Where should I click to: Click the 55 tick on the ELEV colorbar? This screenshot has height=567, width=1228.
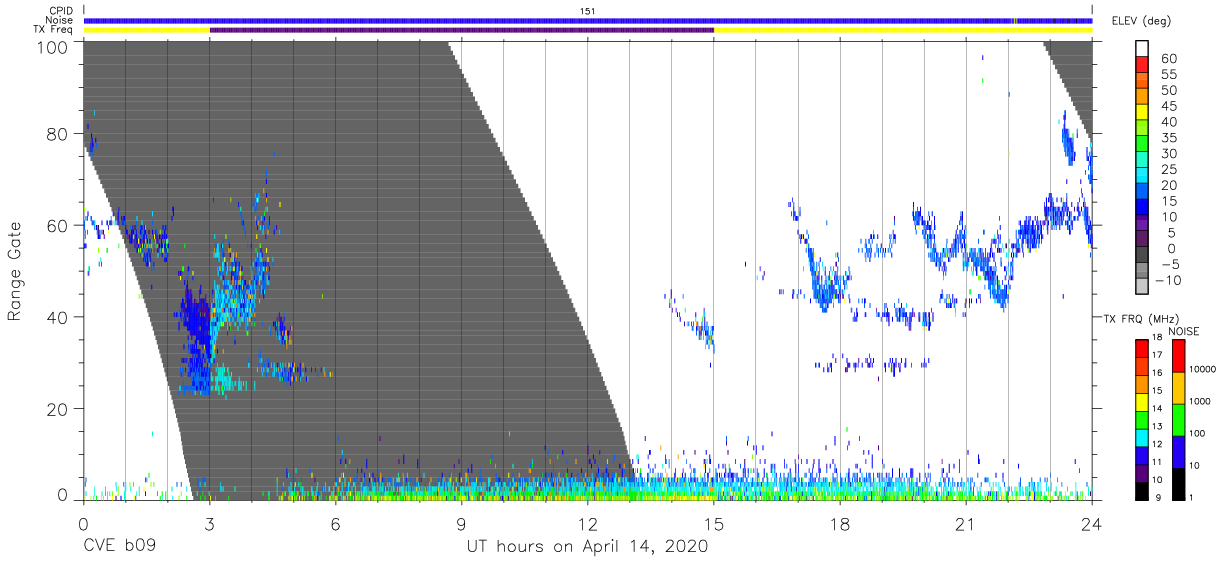click(x=1168, y=74)
